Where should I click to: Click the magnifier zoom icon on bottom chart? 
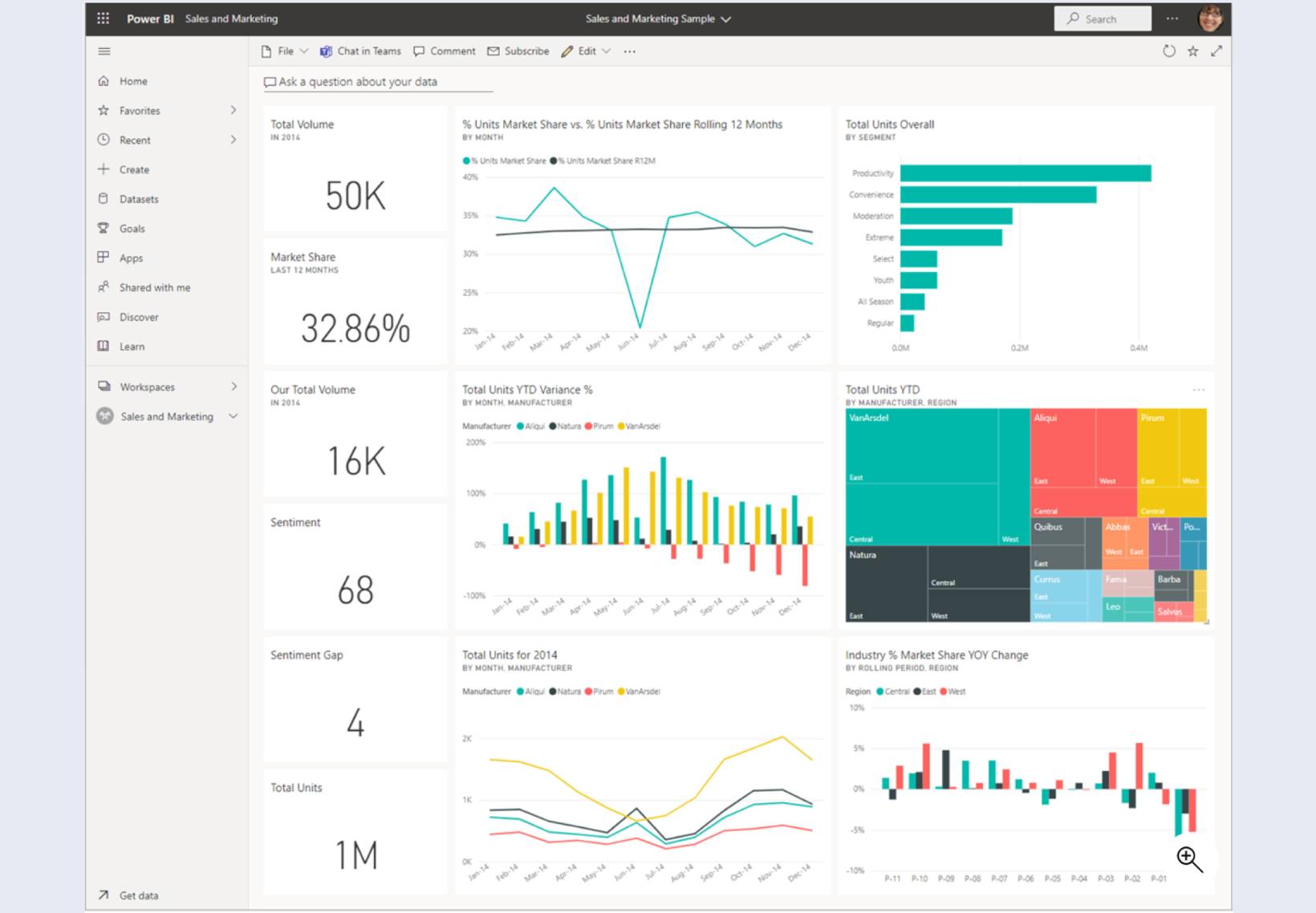point(1190,859)
